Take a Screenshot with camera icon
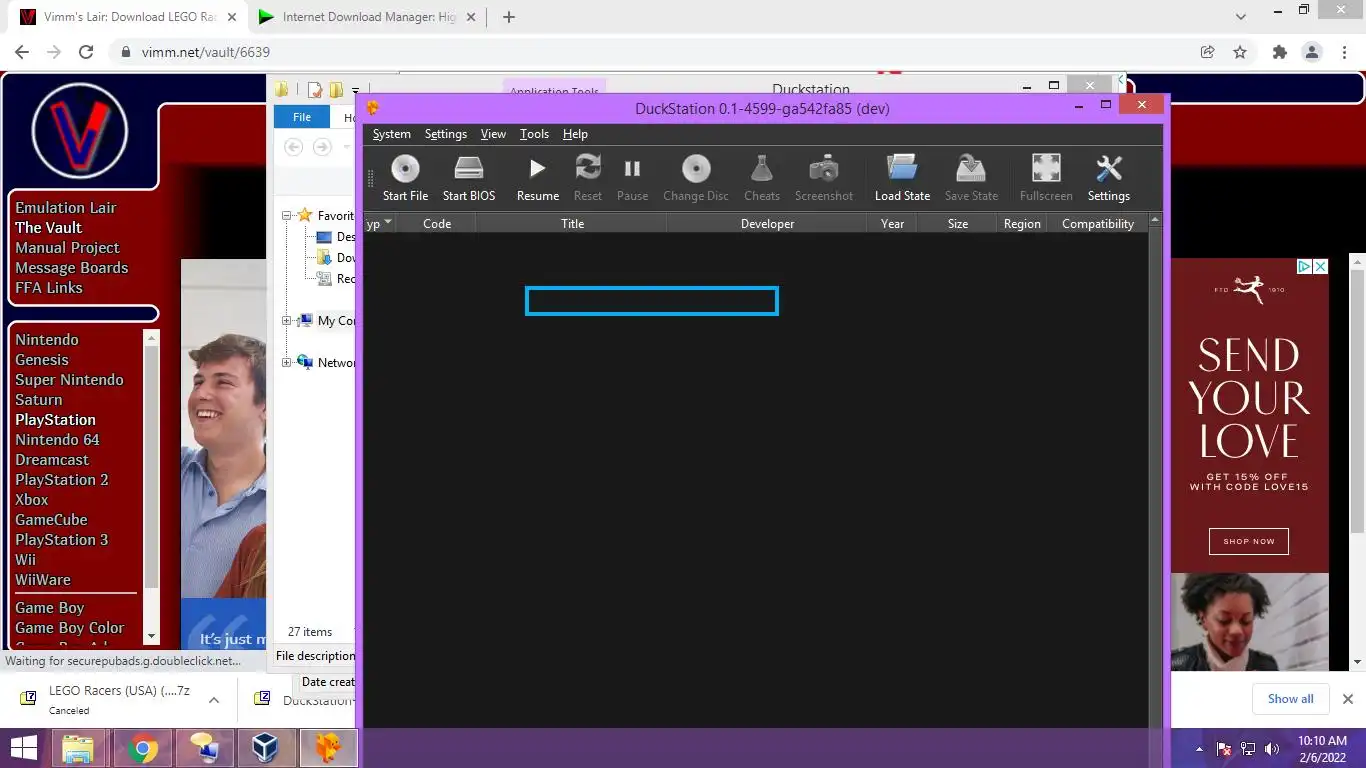1366x768 pixels. pos(824,168)
